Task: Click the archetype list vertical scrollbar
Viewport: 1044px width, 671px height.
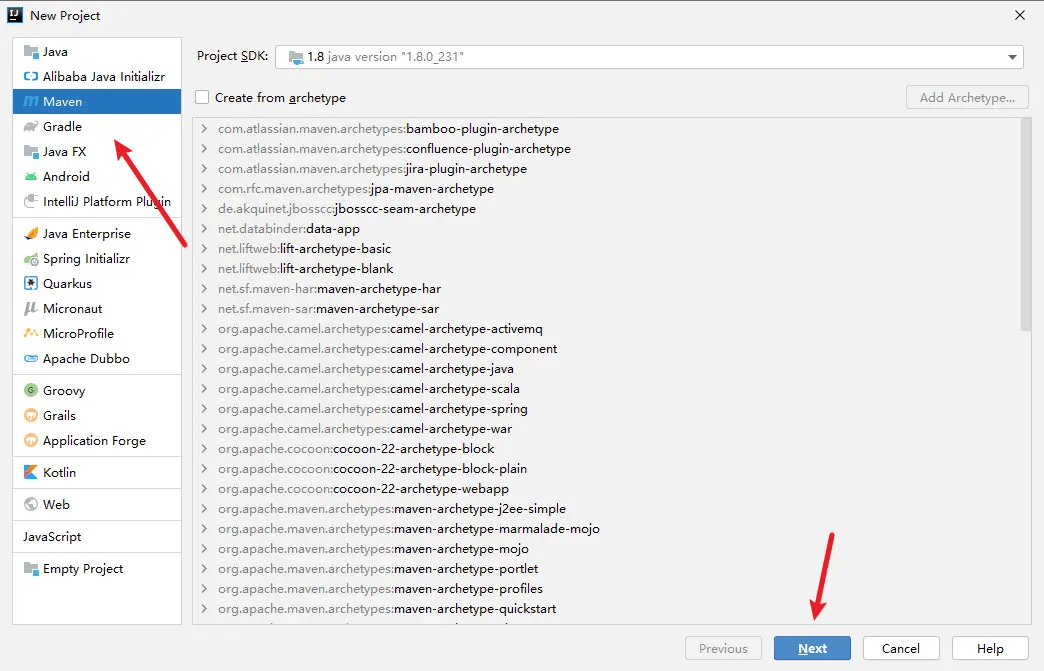Action: point(1025,224)
